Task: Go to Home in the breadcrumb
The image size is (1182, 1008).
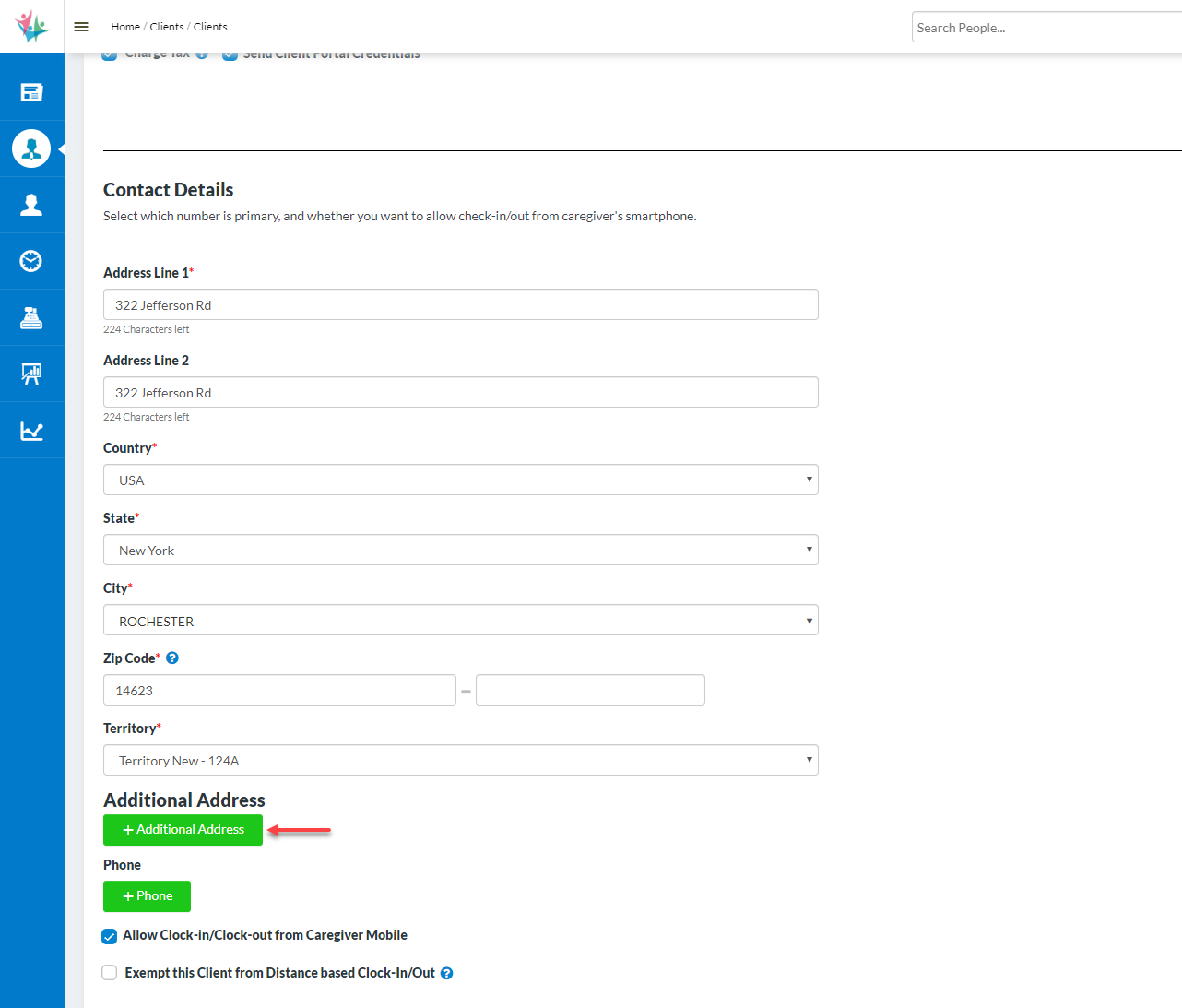Action: click(125, 27)
